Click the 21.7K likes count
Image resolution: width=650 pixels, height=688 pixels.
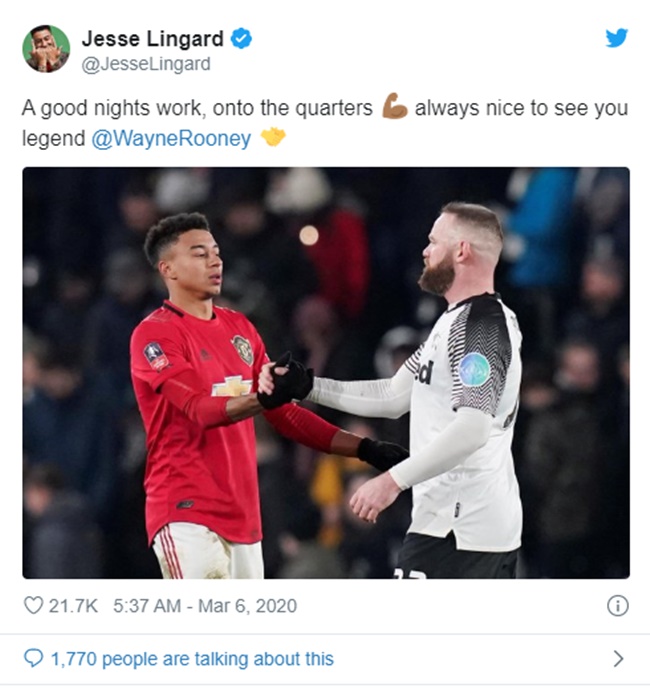click(x=73, y=606)
